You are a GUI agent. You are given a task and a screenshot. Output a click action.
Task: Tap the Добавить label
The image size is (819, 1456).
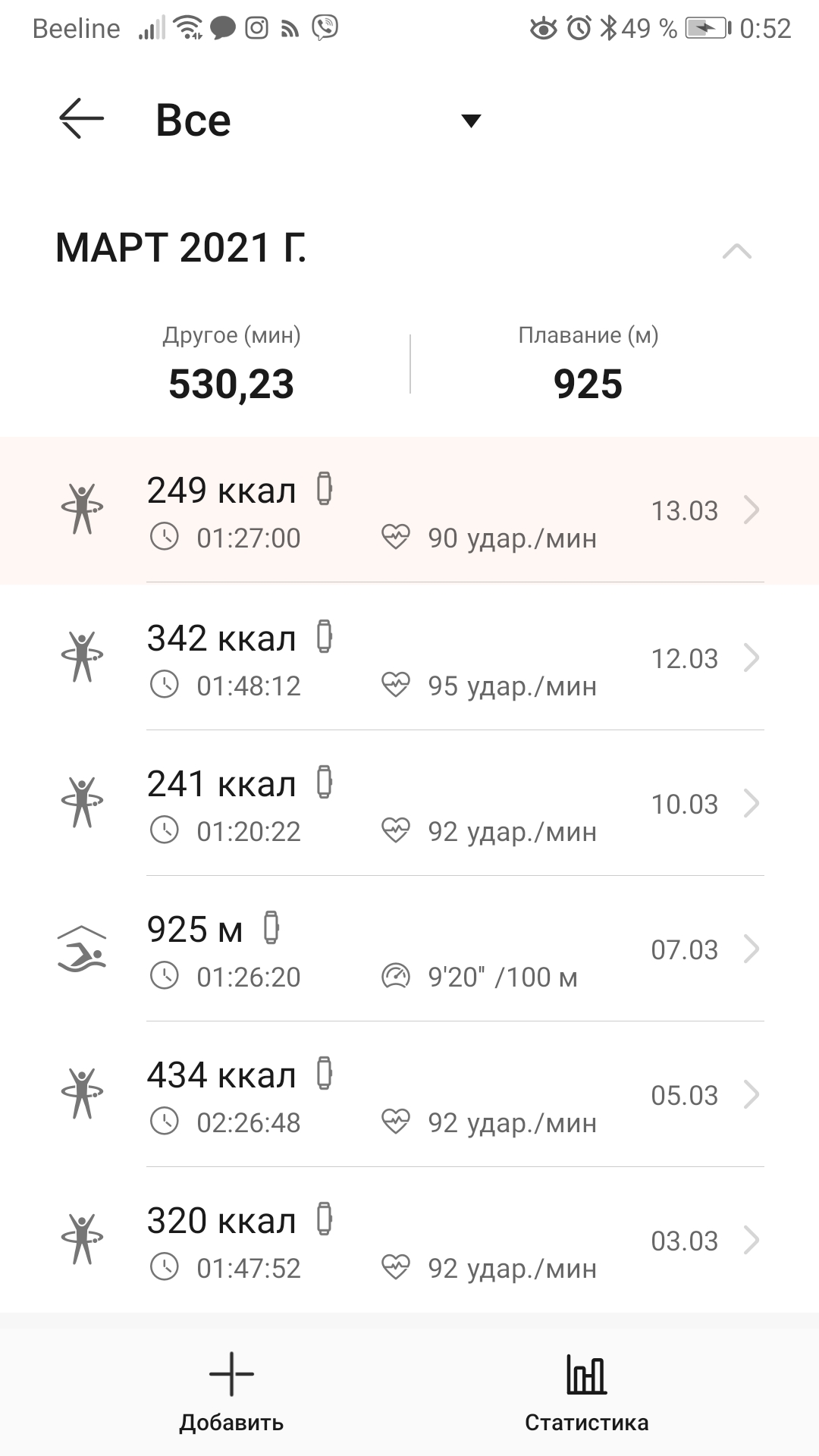coord(231,1423)
